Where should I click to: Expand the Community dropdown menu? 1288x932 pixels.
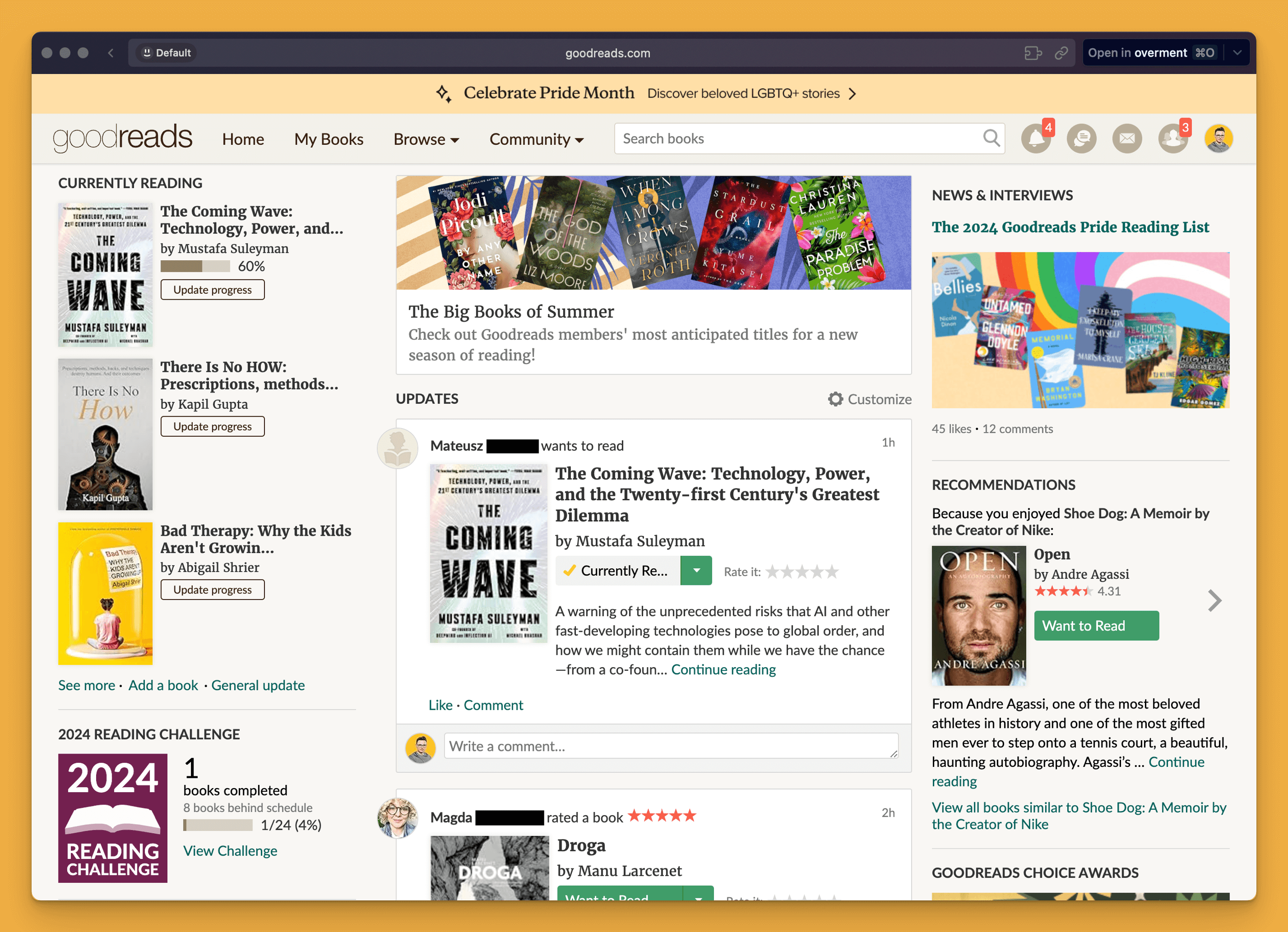[x=536, y=139]
